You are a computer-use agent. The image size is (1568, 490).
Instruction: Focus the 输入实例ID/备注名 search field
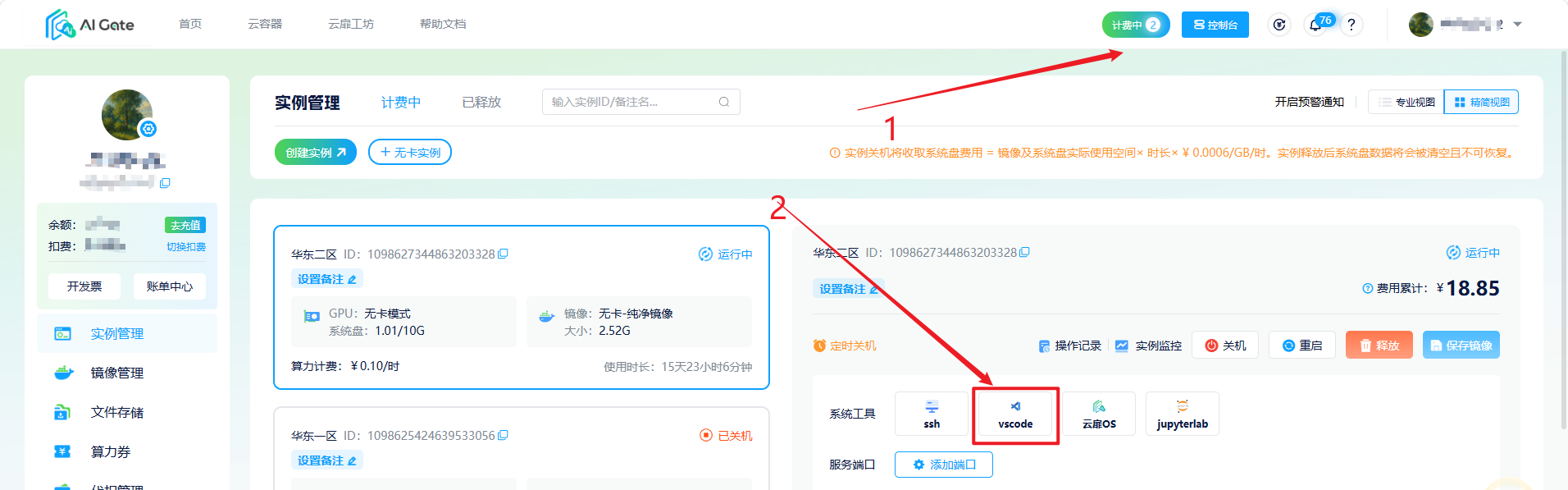click(641, 102)
